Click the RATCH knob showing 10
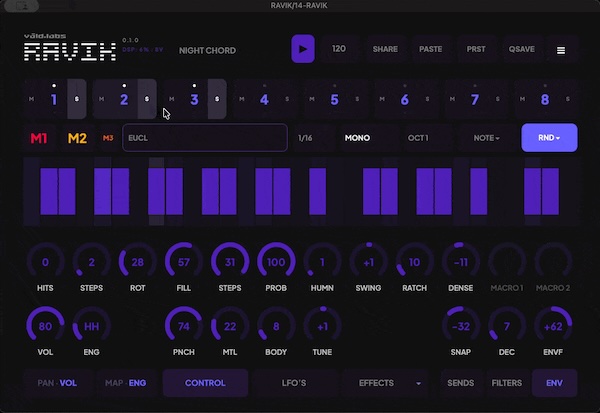The height and width of the screenshot is (413, 600). 414,262
